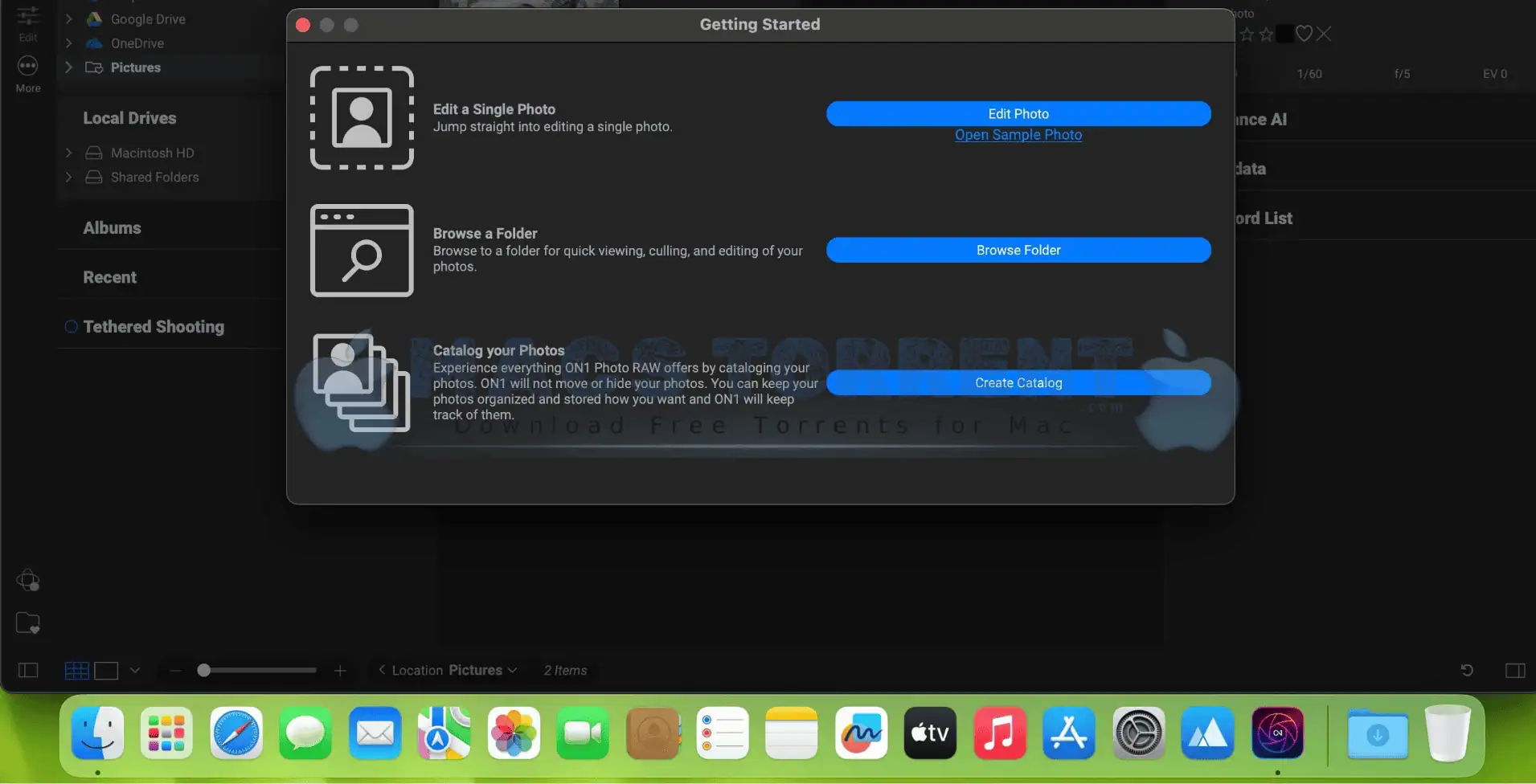
Task: Reject photo with the X icon
Action: click(1324, 34)
